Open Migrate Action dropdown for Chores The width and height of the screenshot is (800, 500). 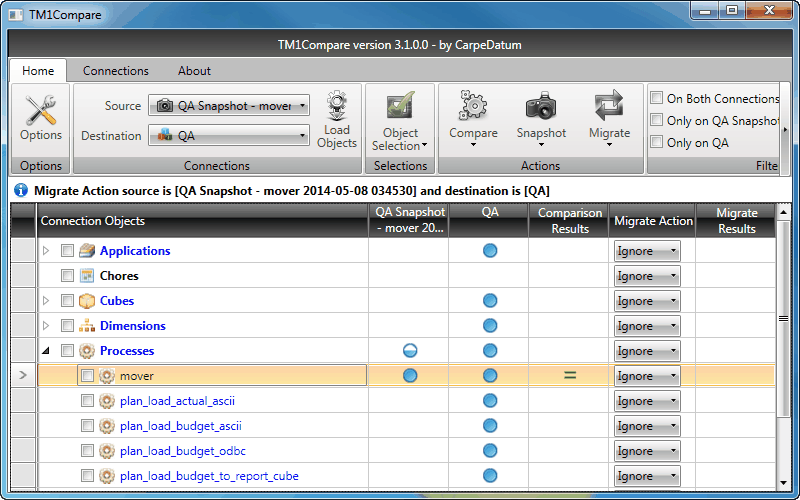pyautogui.click(x=647, y=276)
